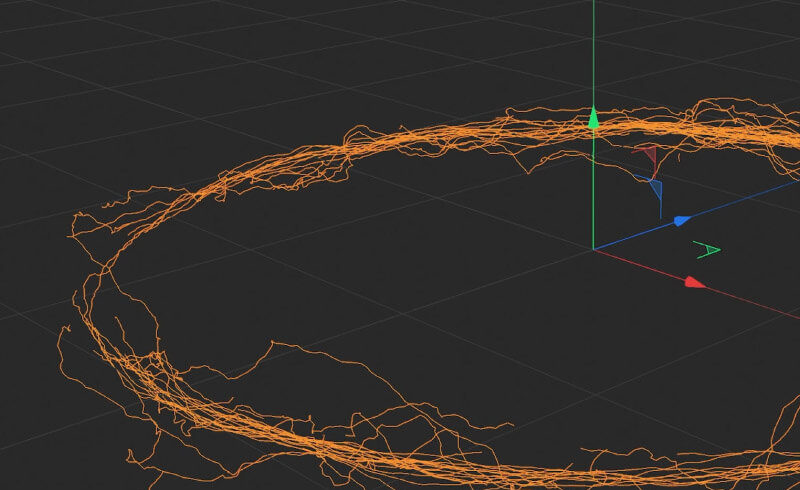Click the blue axis arrowhead
This screenshot has width=800, height=490.
pyautogui.click(x=682, y=220)
